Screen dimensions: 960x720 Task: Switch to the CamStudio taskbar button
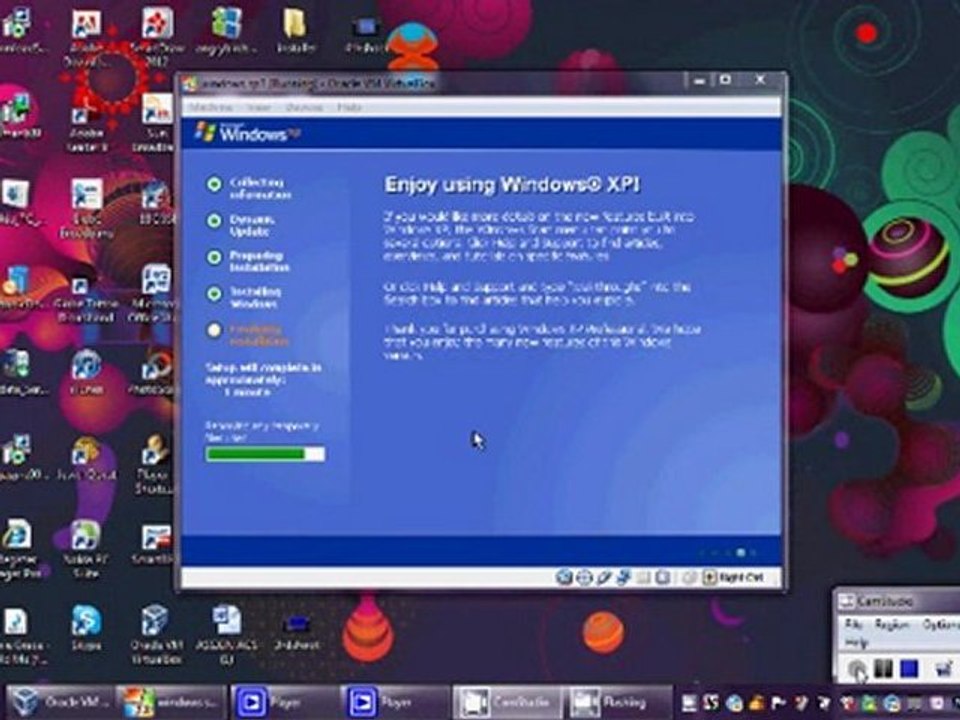coord(507,702)
